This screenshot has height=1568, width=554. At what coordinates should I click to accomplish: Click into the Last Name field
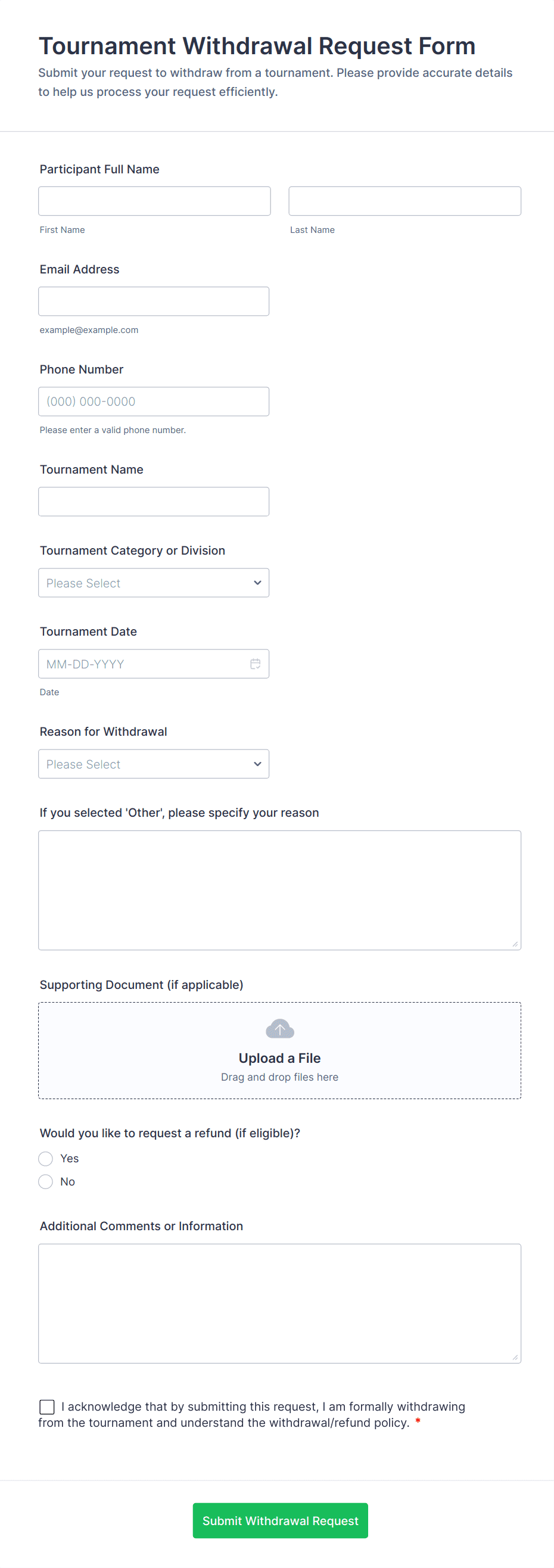tap(404, 201)
